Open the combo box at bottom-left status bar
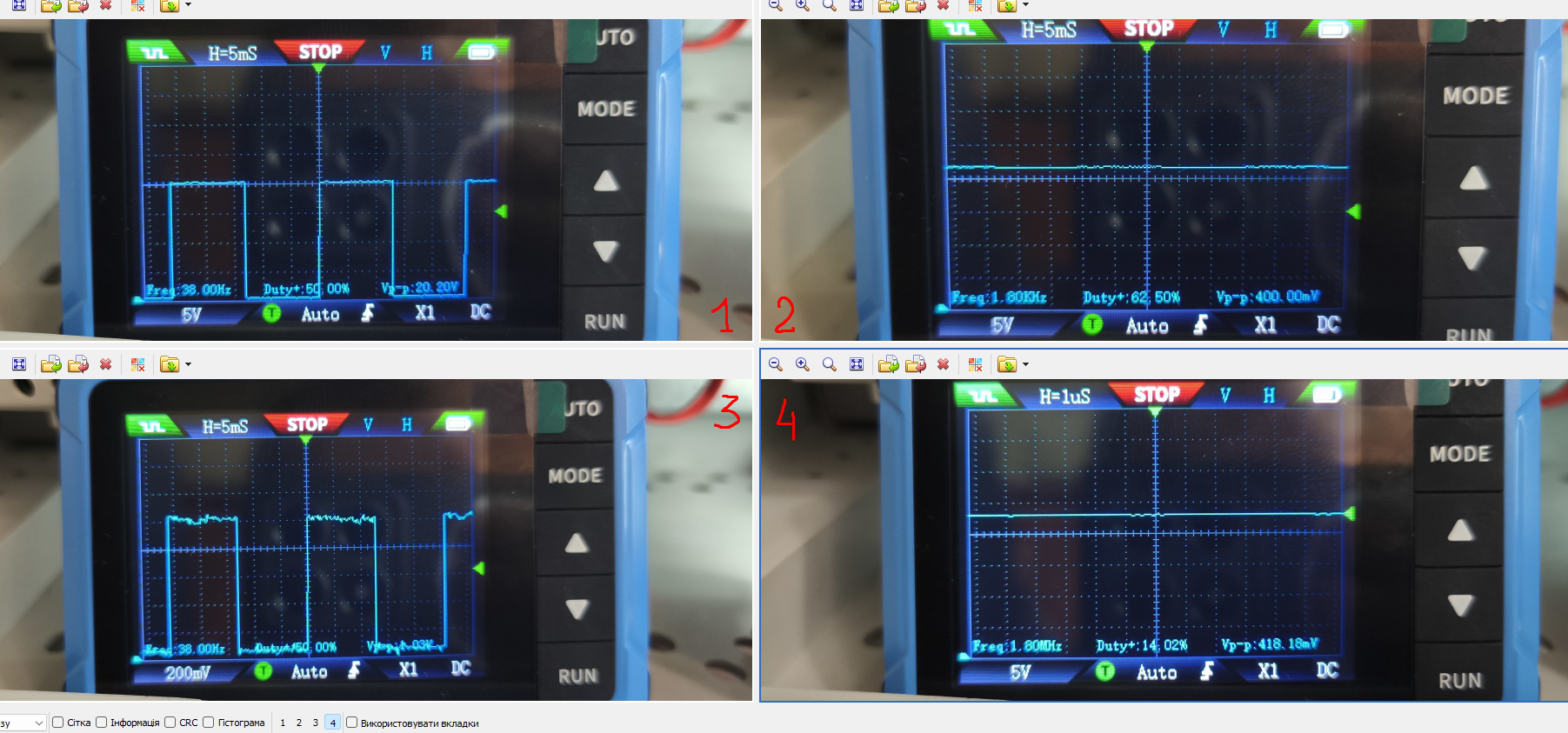The height and width of the screenshot is (733, 1568). pos(23,723)
